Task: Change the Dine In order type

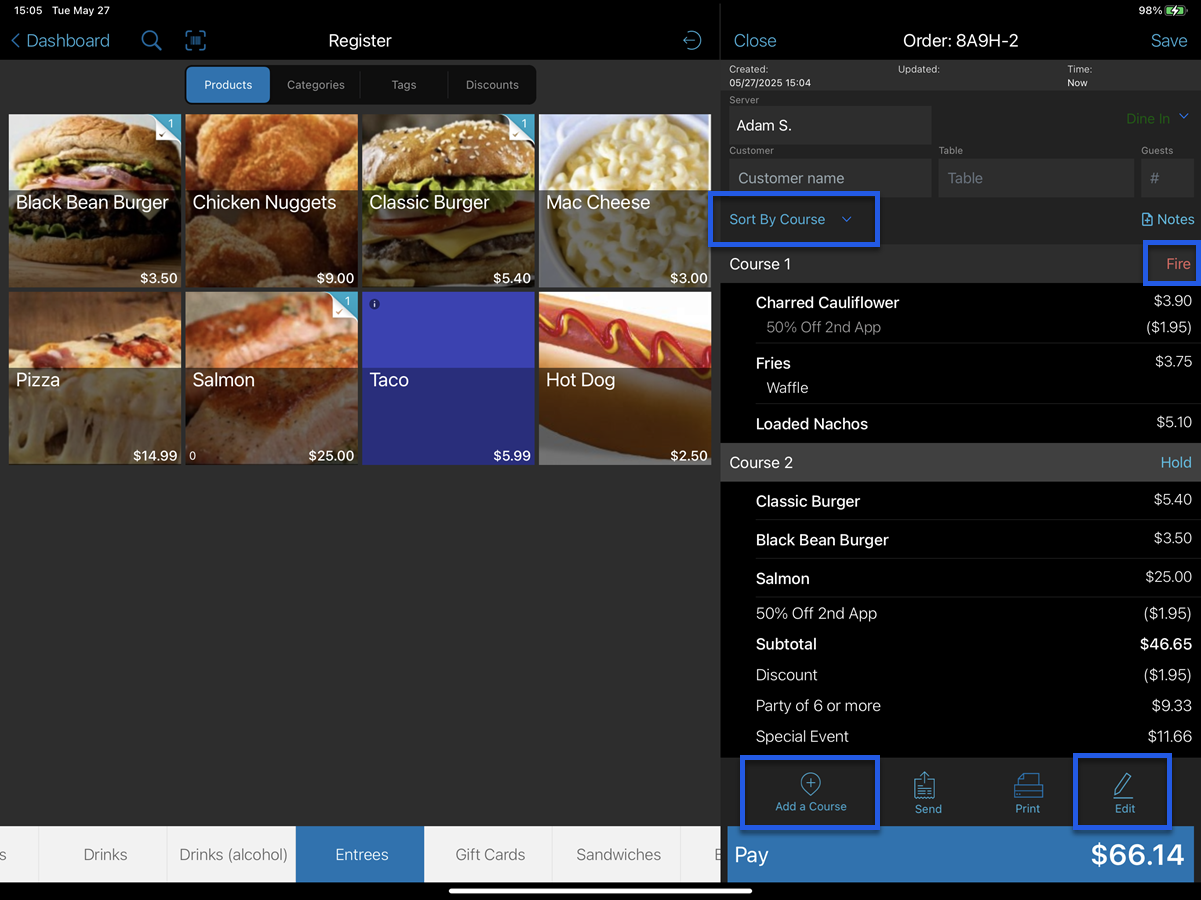Action: [x=1158, y=118]
